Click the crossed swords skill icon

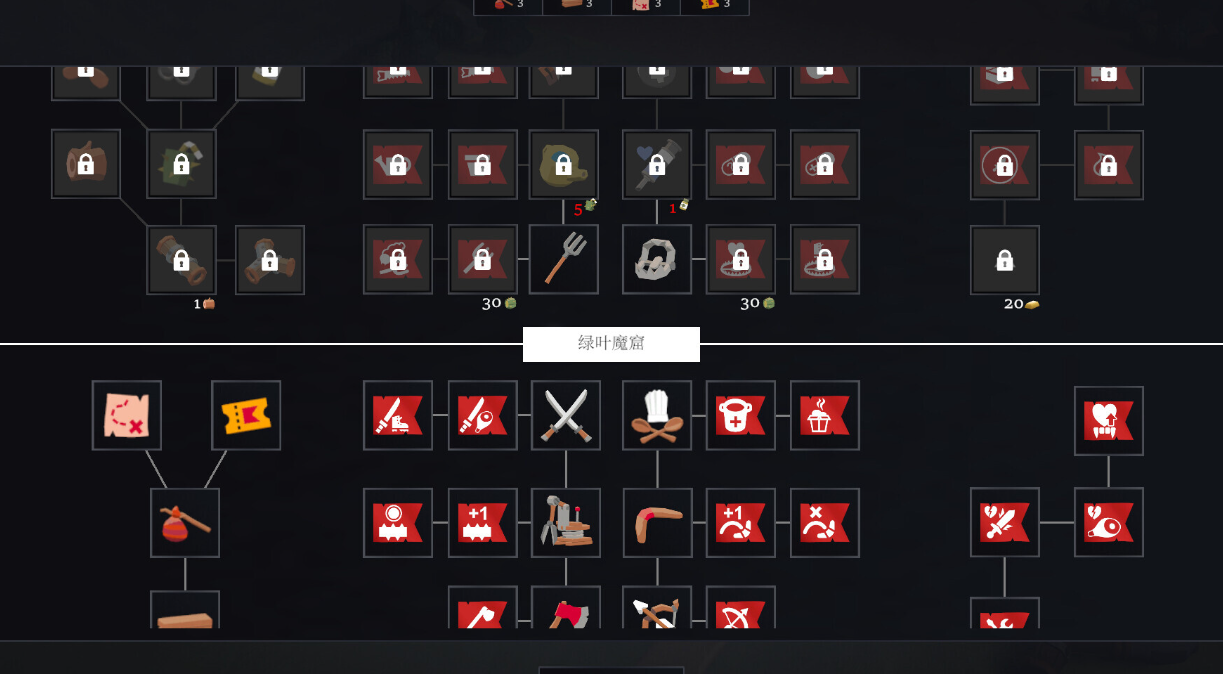coord(566,415)
